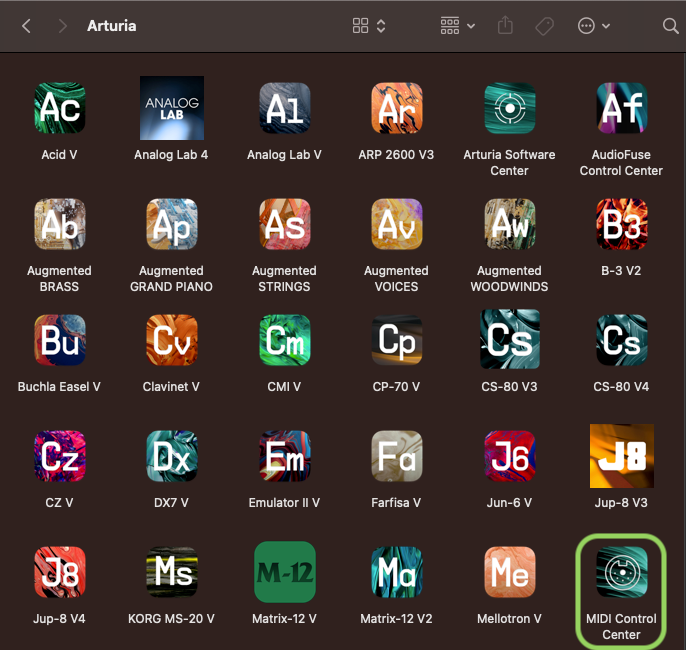Expand the more actions ellipsis menu
Screen dimensions: 686x650
point(594,26)
